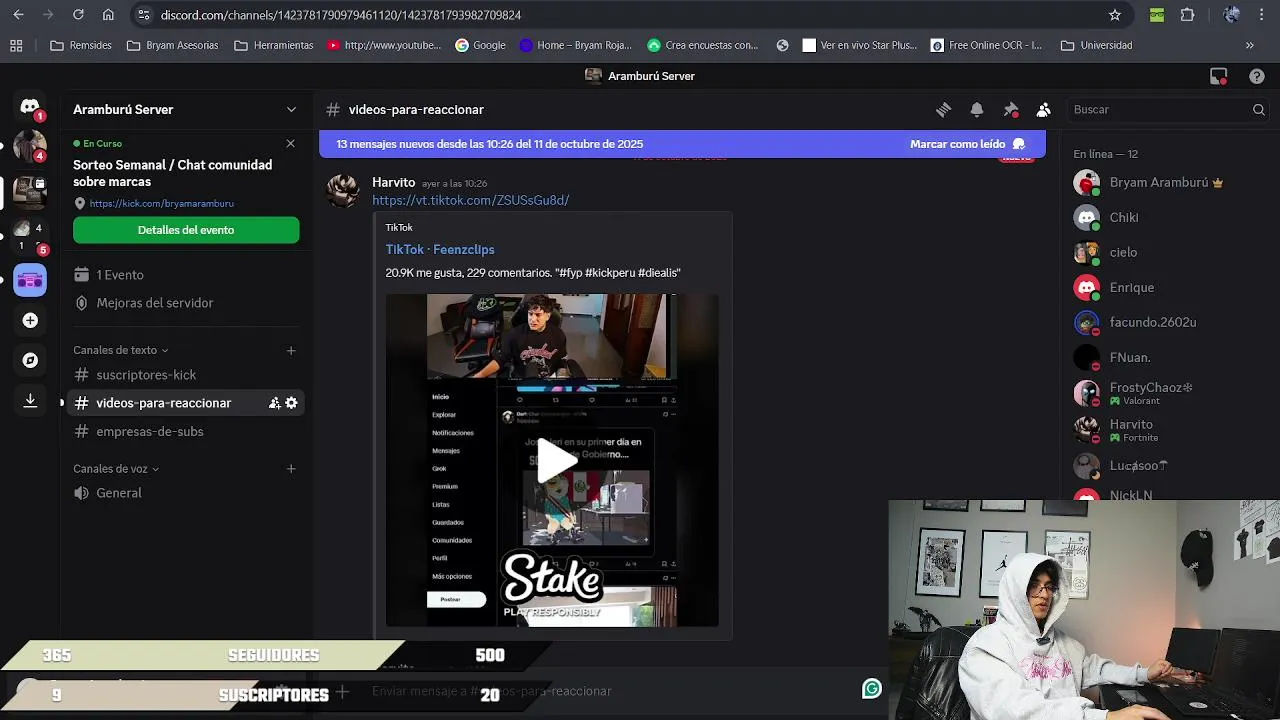Click invite people icon on videos-para-reaccionar
Screen dimensions: 1280x720
pyautogui.click(x=274, y=403)
